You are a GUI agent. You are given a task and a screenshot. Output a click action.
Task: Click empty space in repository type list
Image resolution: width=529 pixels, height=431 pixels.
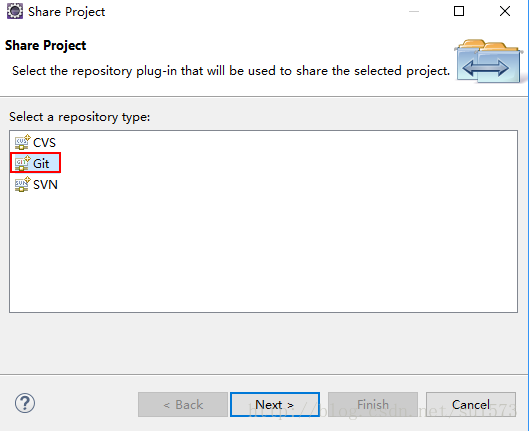(263, 253)
